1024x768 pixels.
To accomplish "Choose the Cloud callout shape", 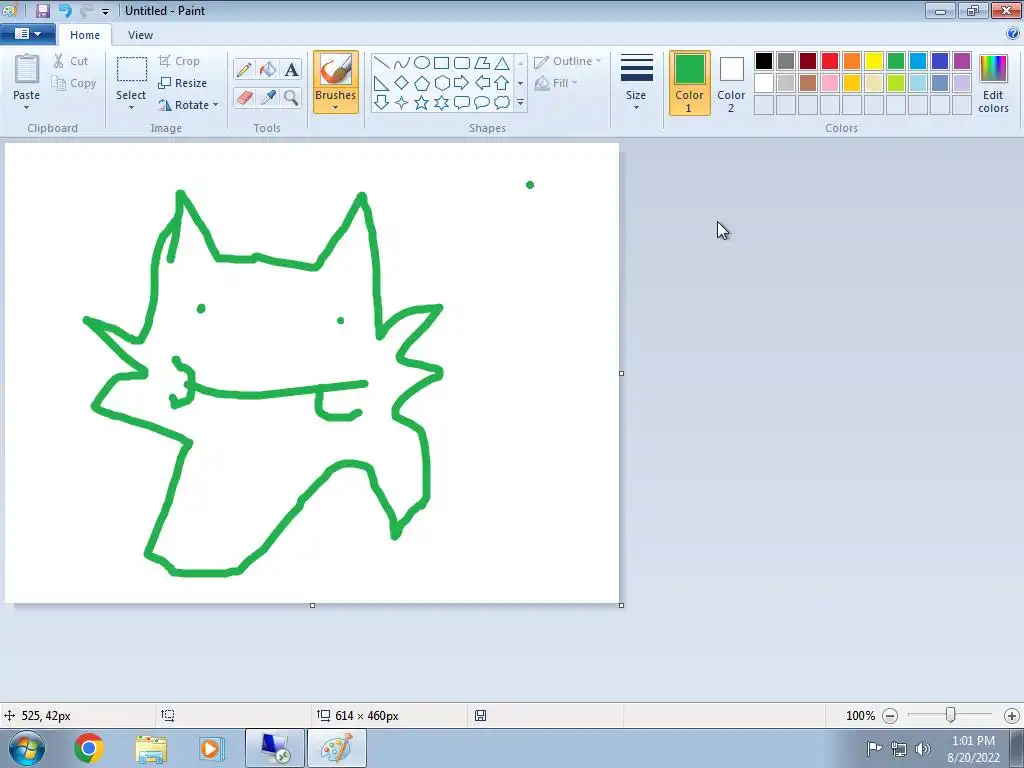I will (502, 103).
